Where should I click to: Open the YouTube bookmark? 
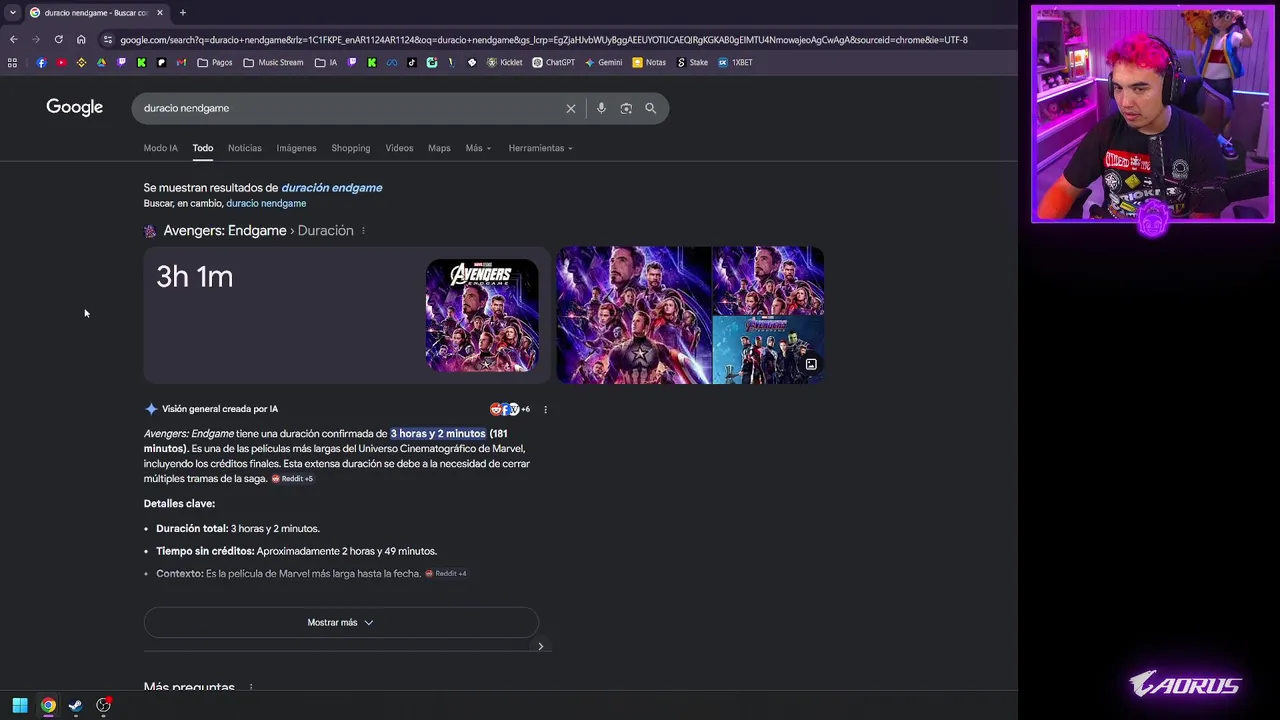[x=61, y=62]
